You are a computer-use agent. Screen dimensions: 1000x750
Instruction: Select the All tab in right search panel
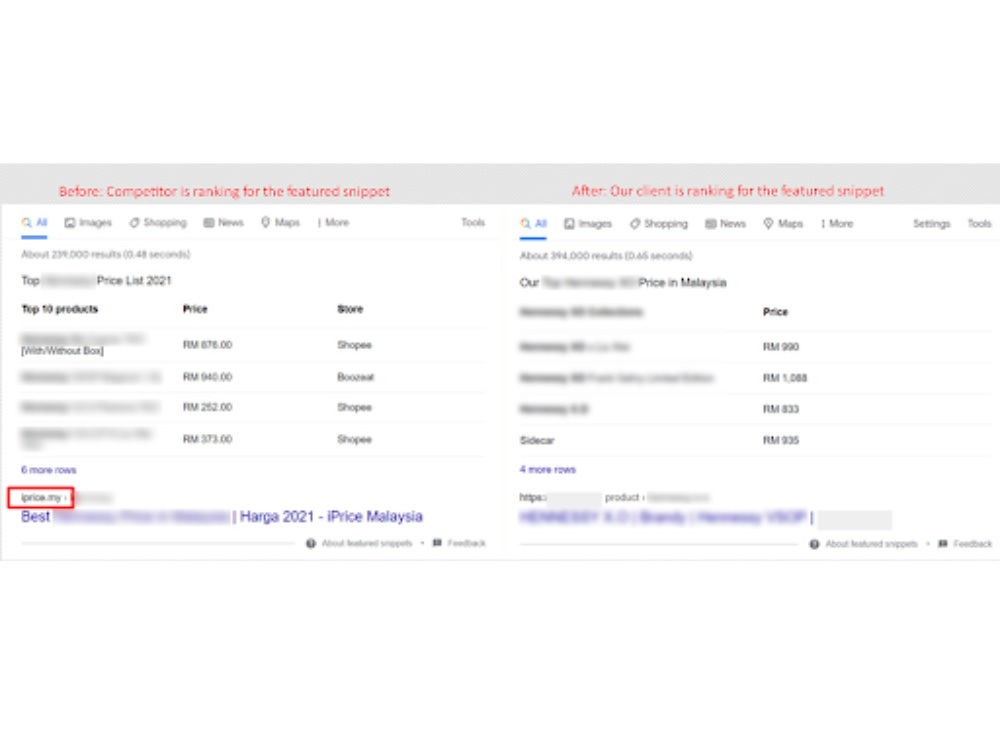(533, 224)
